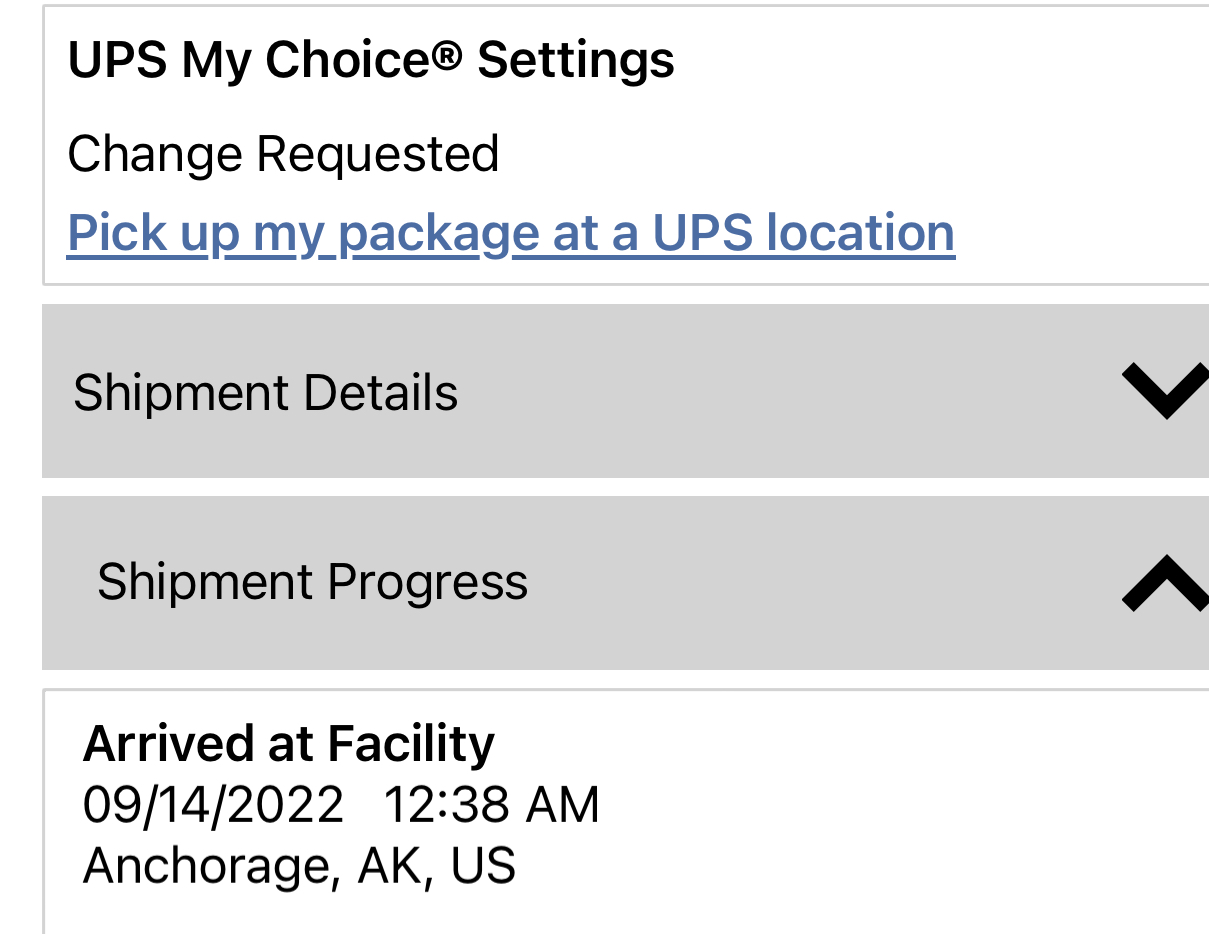Click the word "Settings" in the heading
The height and width of the screenshot is (934, 1209).
tap(576, 60)
